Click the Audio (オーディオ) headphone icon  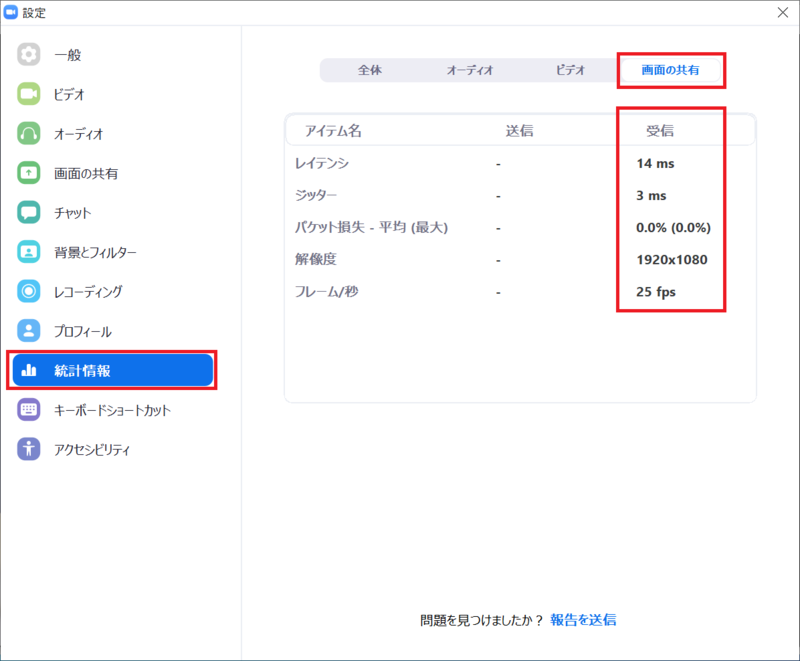click(x=29, y=133)
